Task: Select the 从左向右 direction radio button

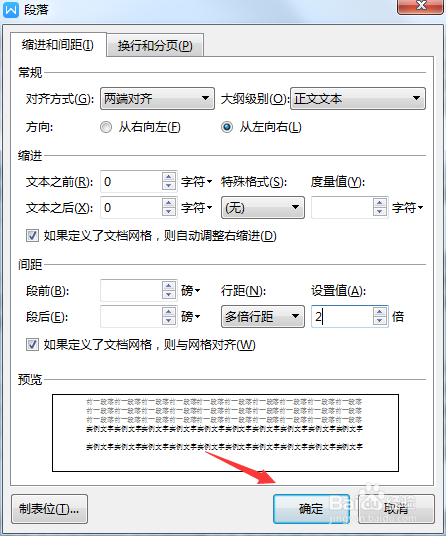Action: pyautogui.click(x=227, y=127)
